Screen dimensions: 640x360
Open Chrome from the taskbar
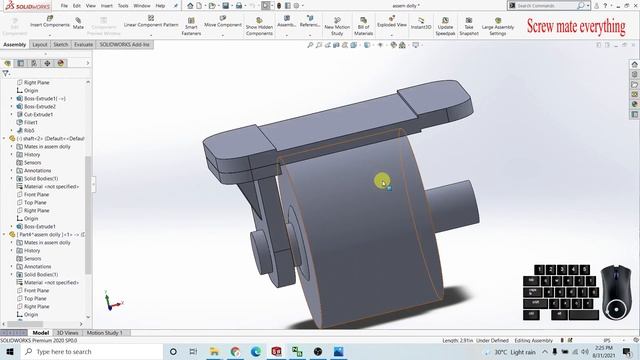tap(235, 351)
